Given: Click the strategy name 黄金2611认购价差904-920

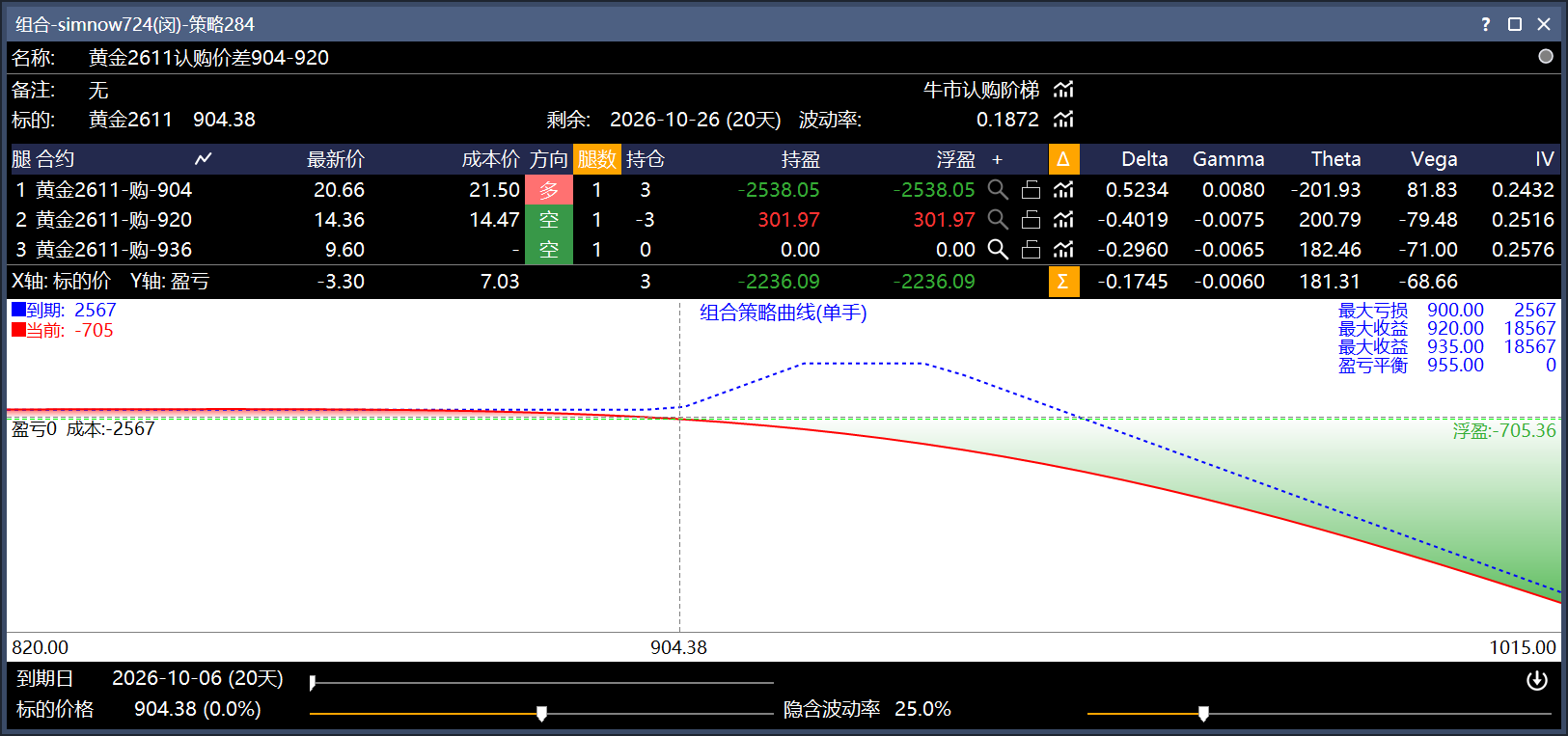Looking at the screenshot, I should [209, 58].
